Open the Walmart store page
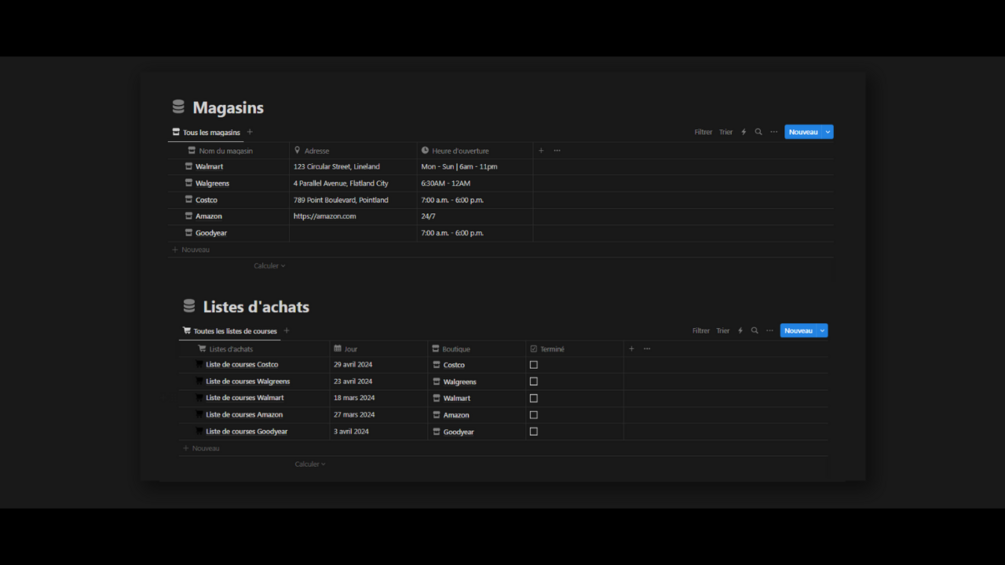This screenshot has width=1005, height=565. click(209, 167)
